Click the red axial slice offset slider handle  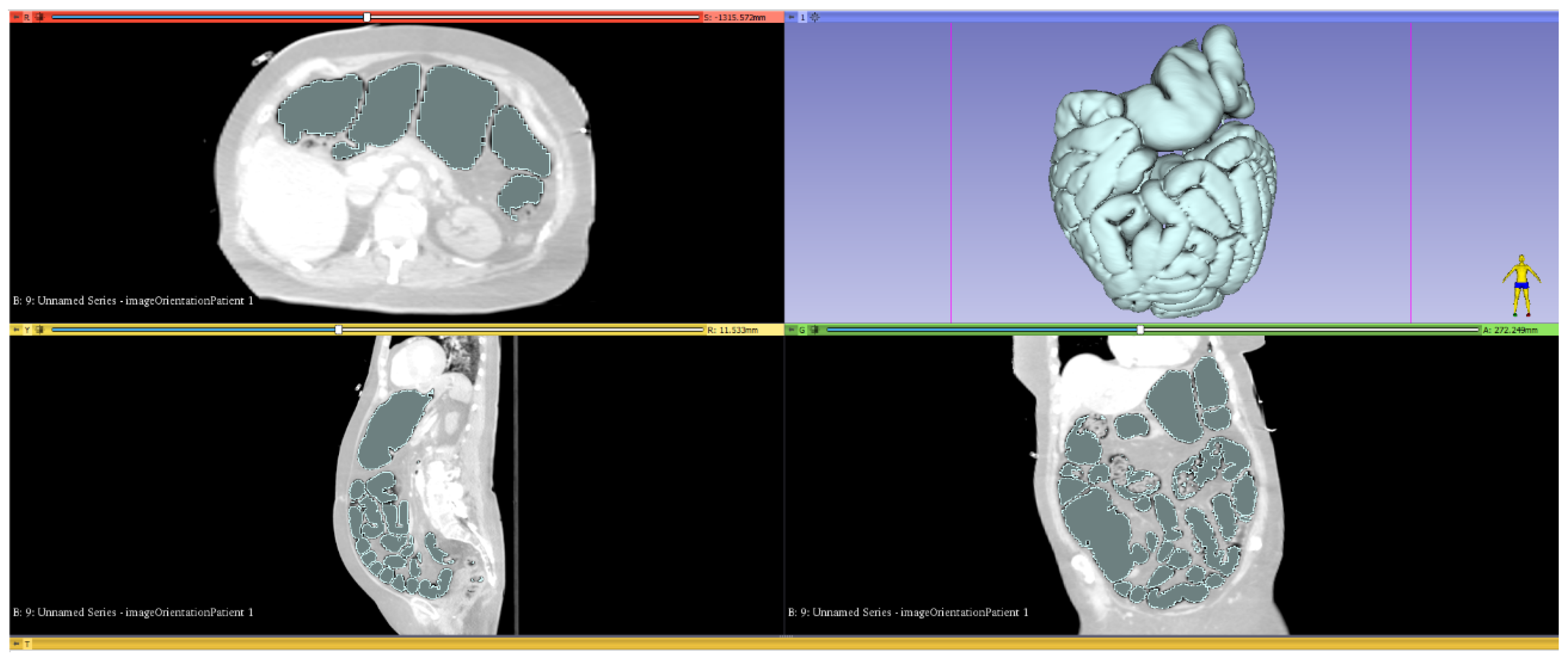coord(367,17)
